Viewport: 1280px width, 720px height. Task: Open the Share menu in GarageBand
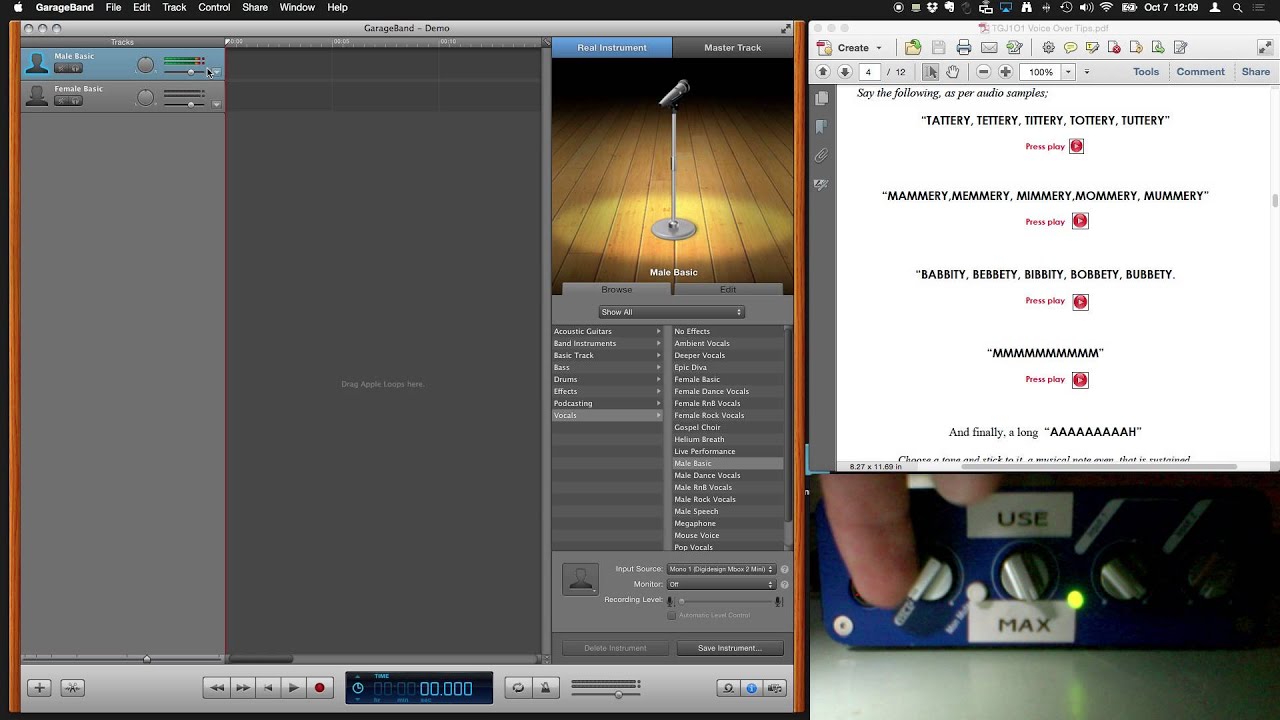[x=255, y=7]
